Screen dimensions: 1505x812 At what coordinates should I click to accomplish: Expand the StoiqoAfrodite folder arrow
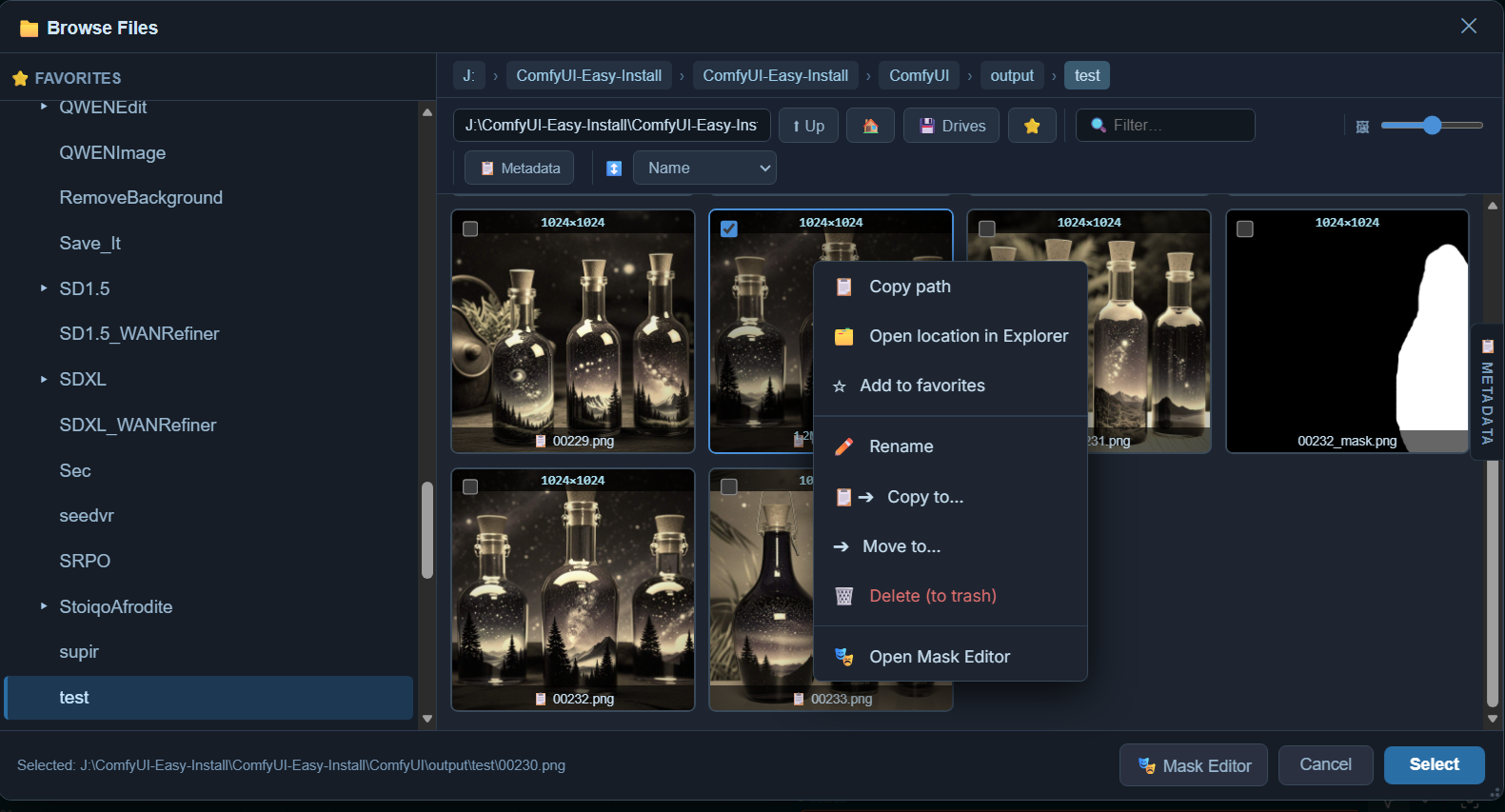[44, 606]
